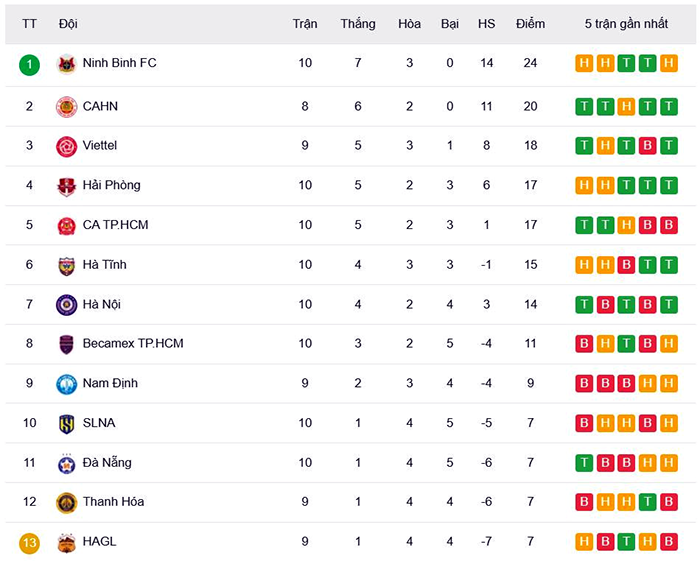Sort table by Điểm column header

tap(530, 23)
